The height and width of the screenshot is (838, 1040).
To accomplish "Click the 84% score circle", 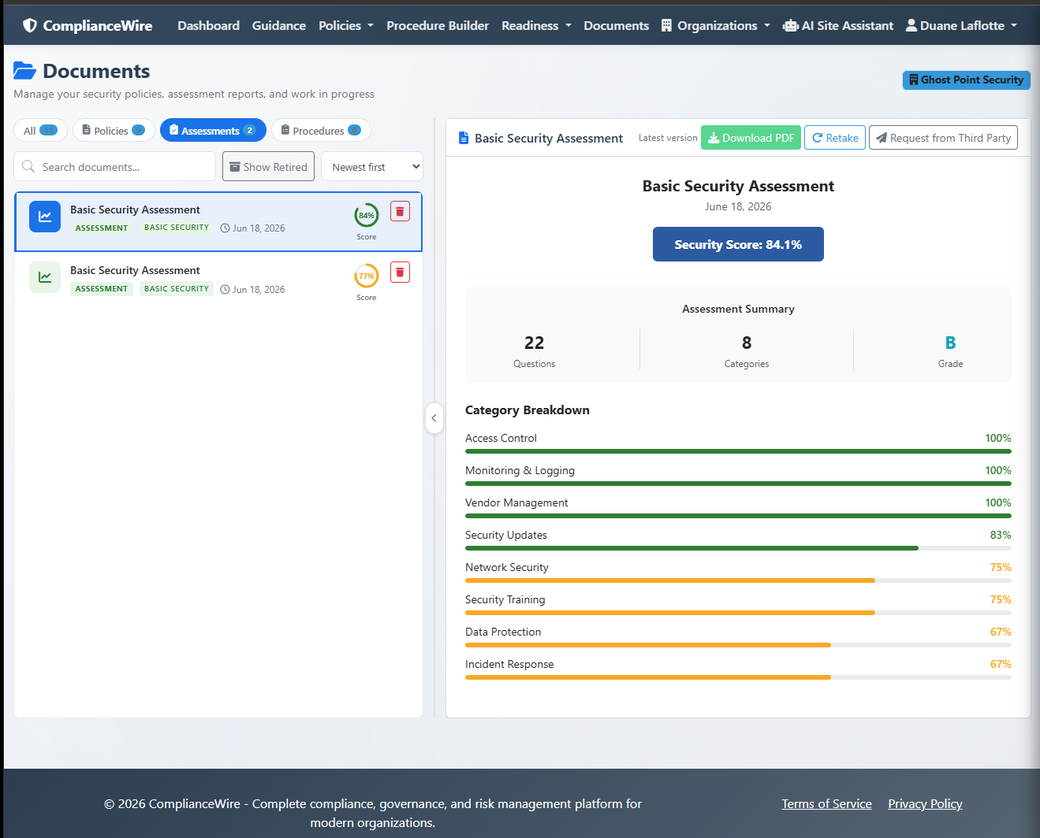I will [x=366, y=215].
